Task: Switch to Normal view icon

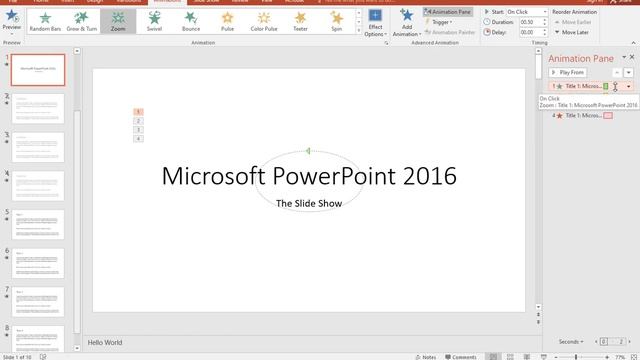Action: [x=493, y=357]
